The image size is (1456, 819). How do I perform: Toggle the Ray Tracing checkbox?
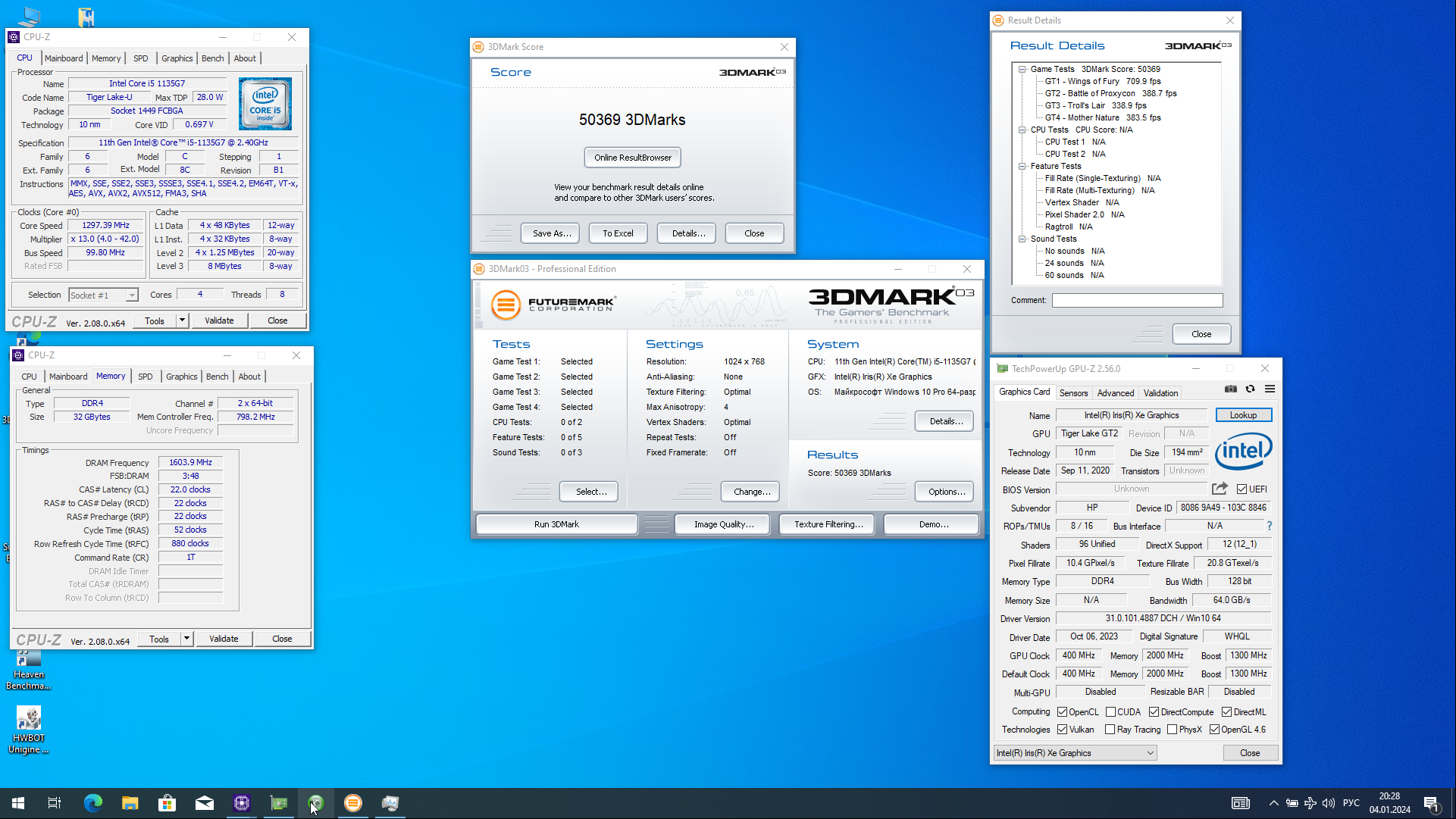[1110, 729]
